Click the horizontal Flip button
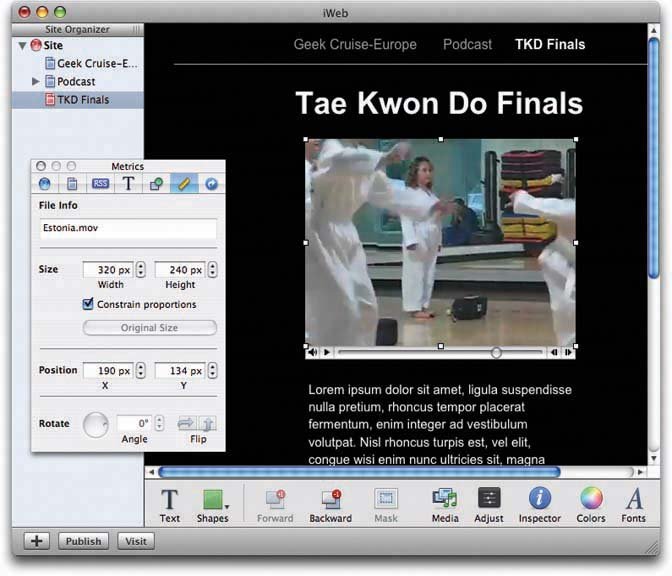Viewport: 672px width, 576px height. pyautogui.click(x=185, y=424)
